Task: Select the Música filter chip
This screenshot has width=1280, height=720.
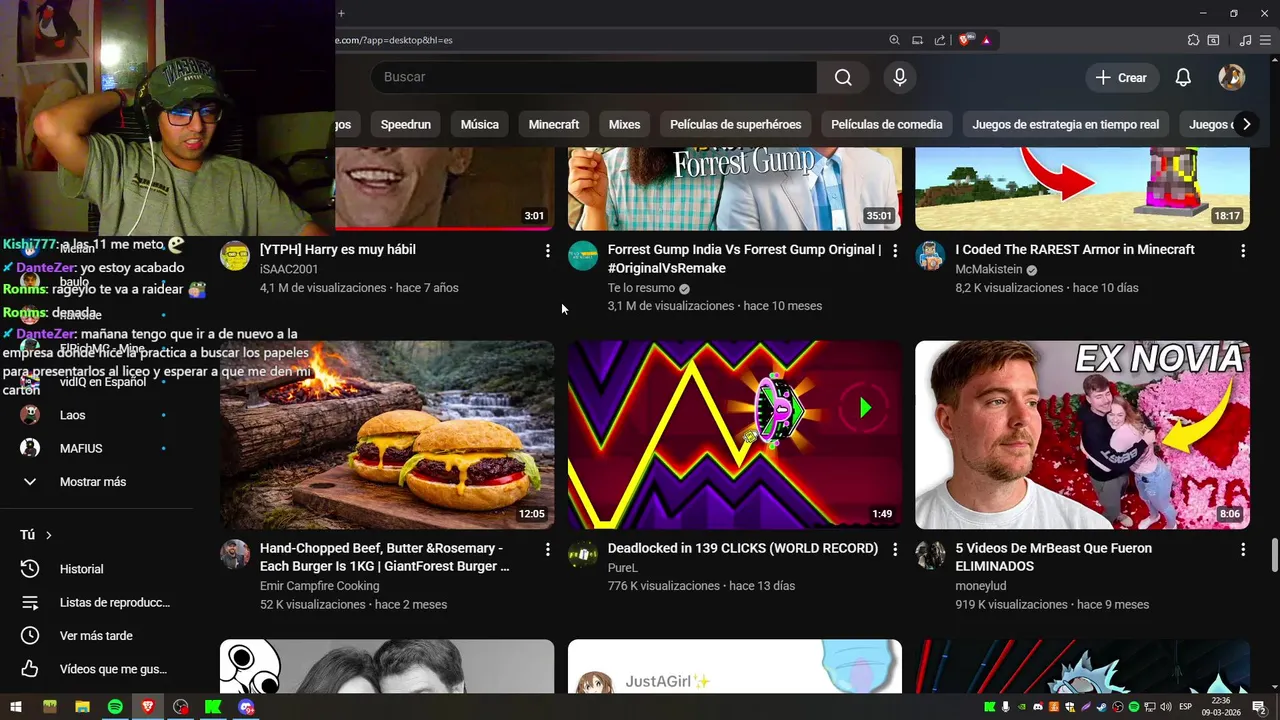Action: coord(479,124)
